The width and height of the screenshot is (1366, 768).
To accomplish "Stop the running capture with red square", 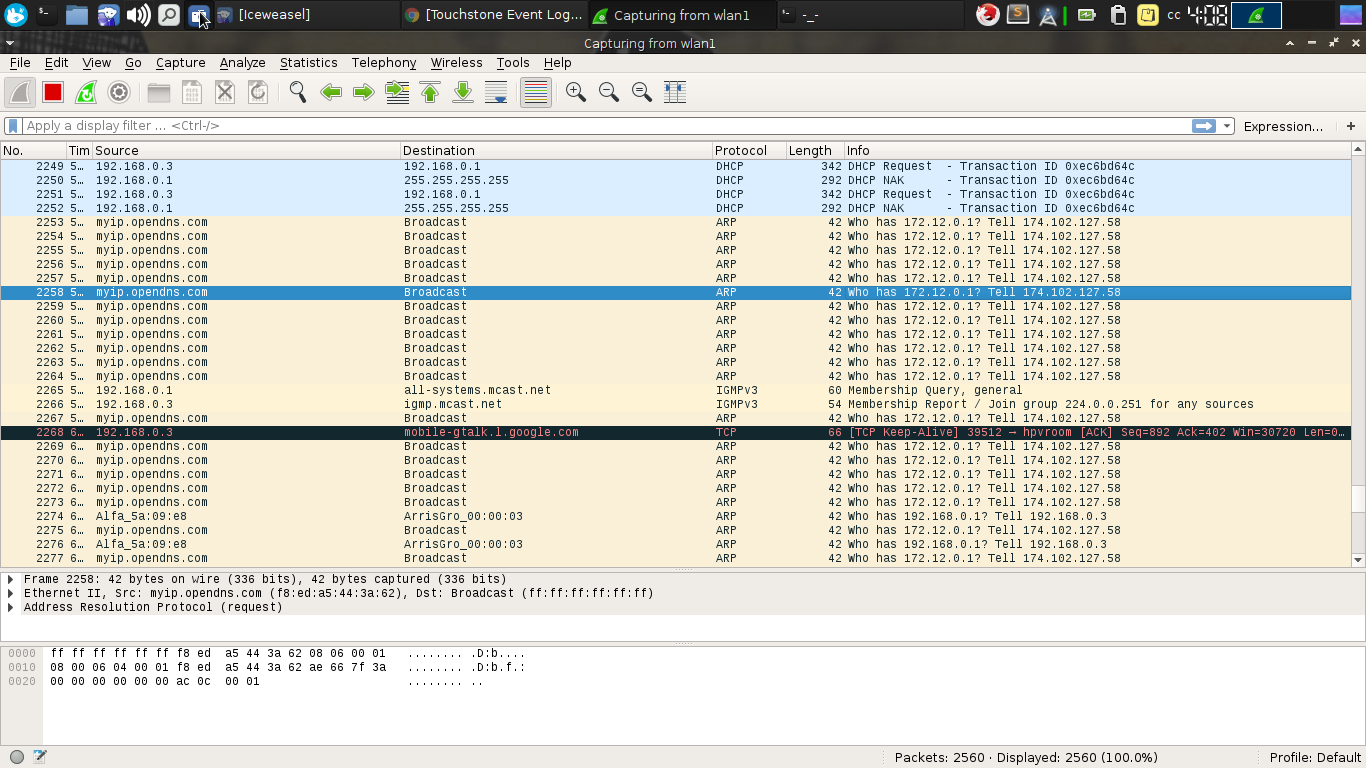I will 53,92.
